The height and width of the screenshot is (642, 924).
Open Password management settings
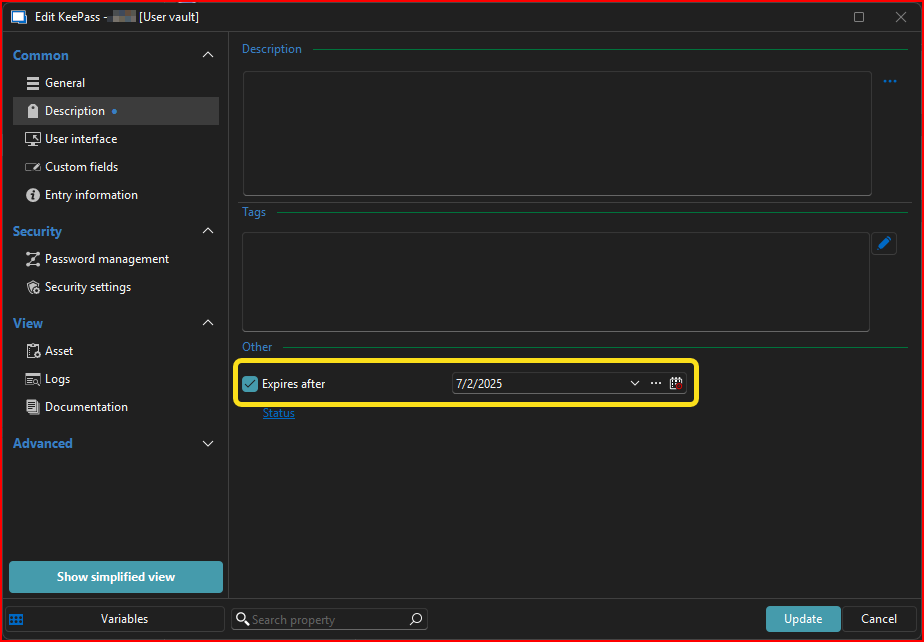pos(116,259)
